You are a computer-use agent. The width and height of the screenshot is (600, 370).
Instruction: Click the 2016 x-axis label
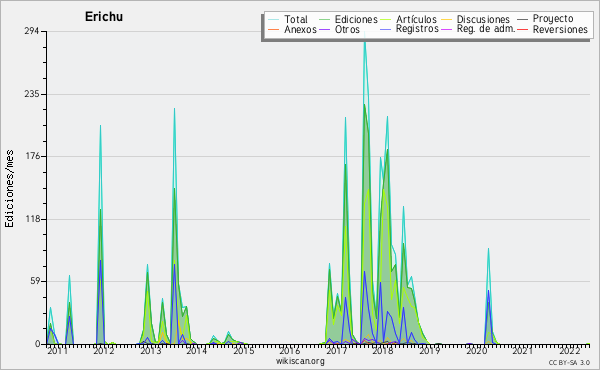(290, 350)
